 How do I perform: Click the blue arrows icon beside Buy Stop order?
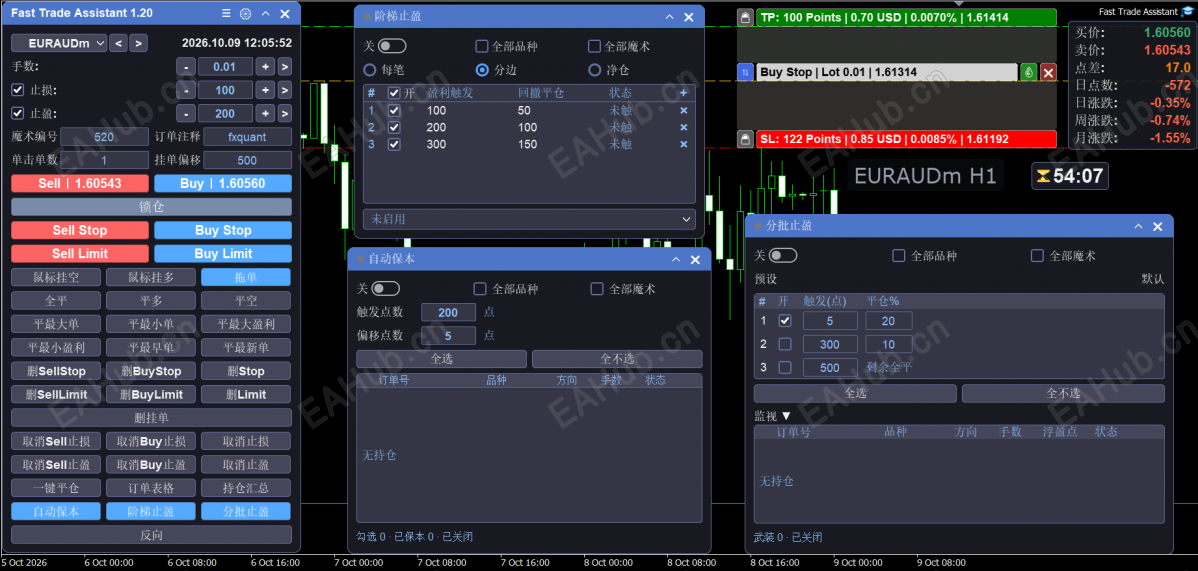click(746, 73)
